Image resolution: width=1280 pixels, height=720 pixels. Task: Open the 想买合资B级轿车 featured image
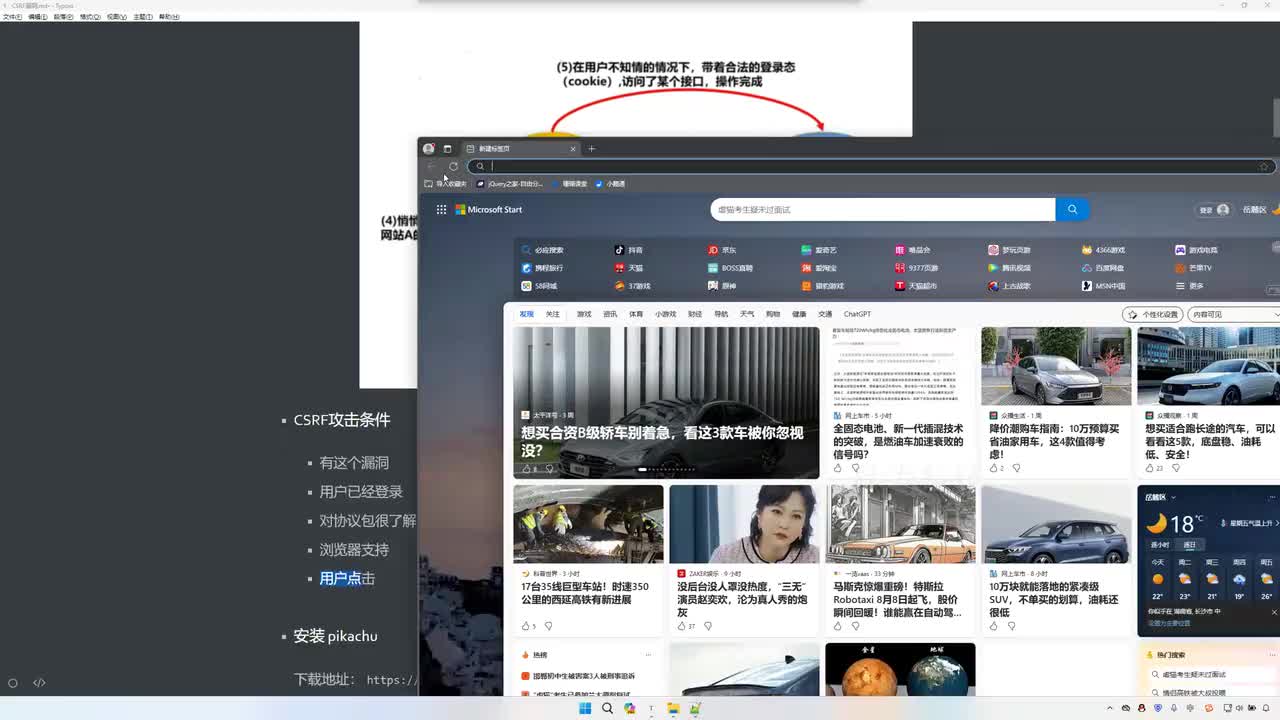(x=666, y=403)
